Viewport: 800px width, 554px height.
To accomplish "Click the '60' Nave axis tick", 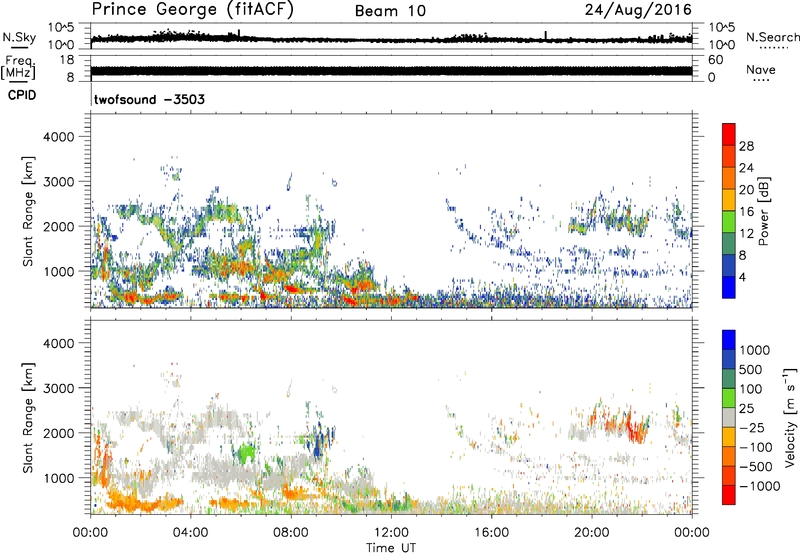I will [715, 60].
